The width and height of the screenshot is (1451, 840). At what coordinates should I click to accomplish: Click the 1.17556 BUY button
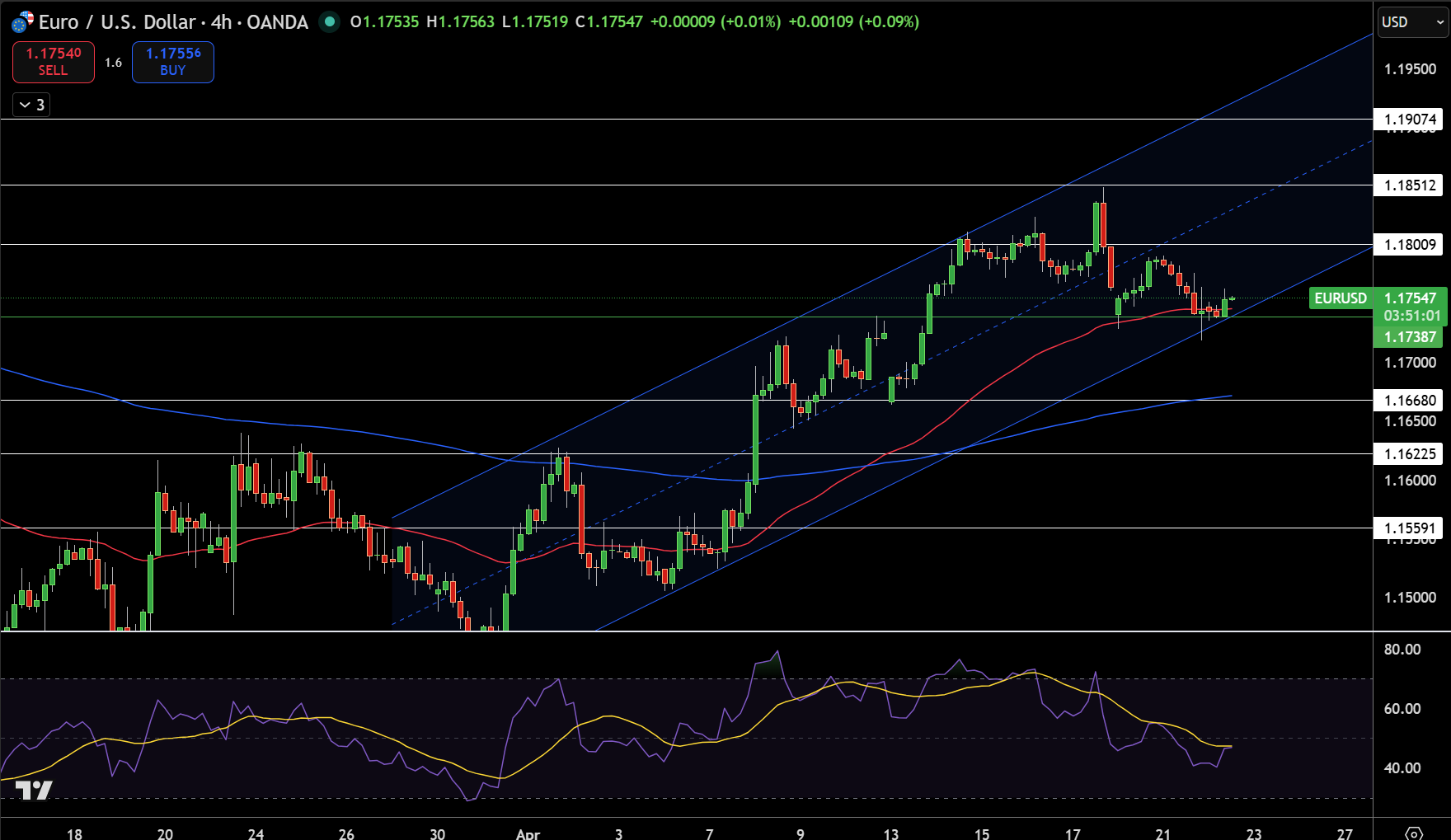(173, 62)
